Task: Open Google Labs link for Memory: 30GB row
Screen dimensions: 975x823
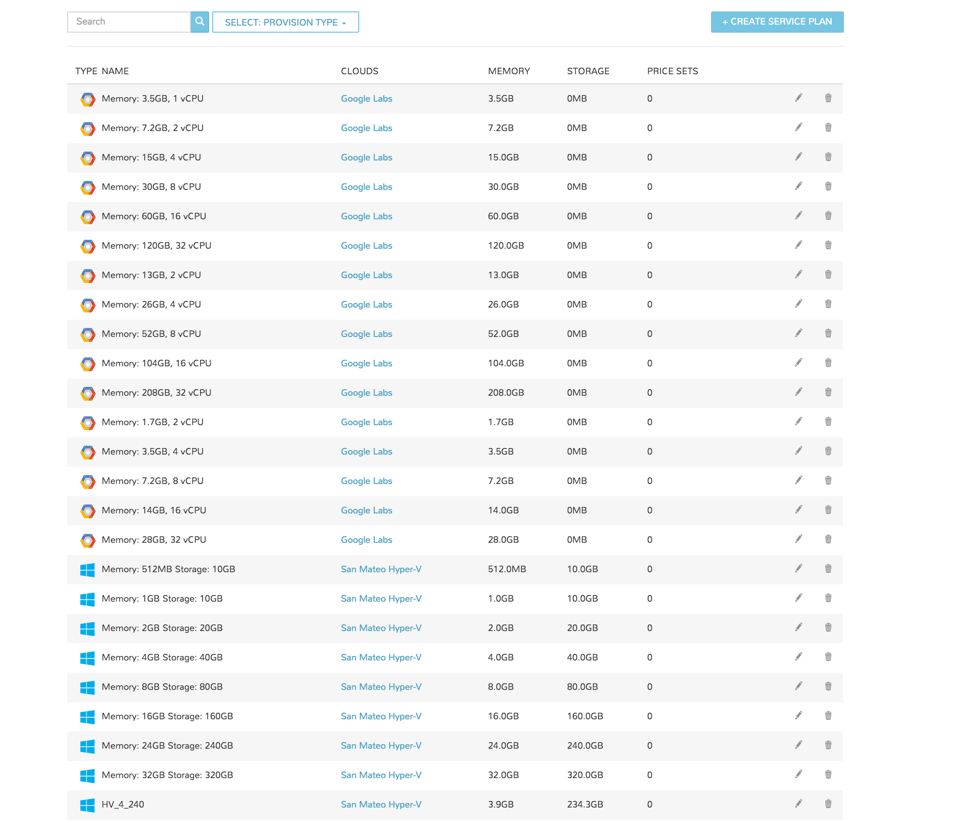Action: (366, 187)
